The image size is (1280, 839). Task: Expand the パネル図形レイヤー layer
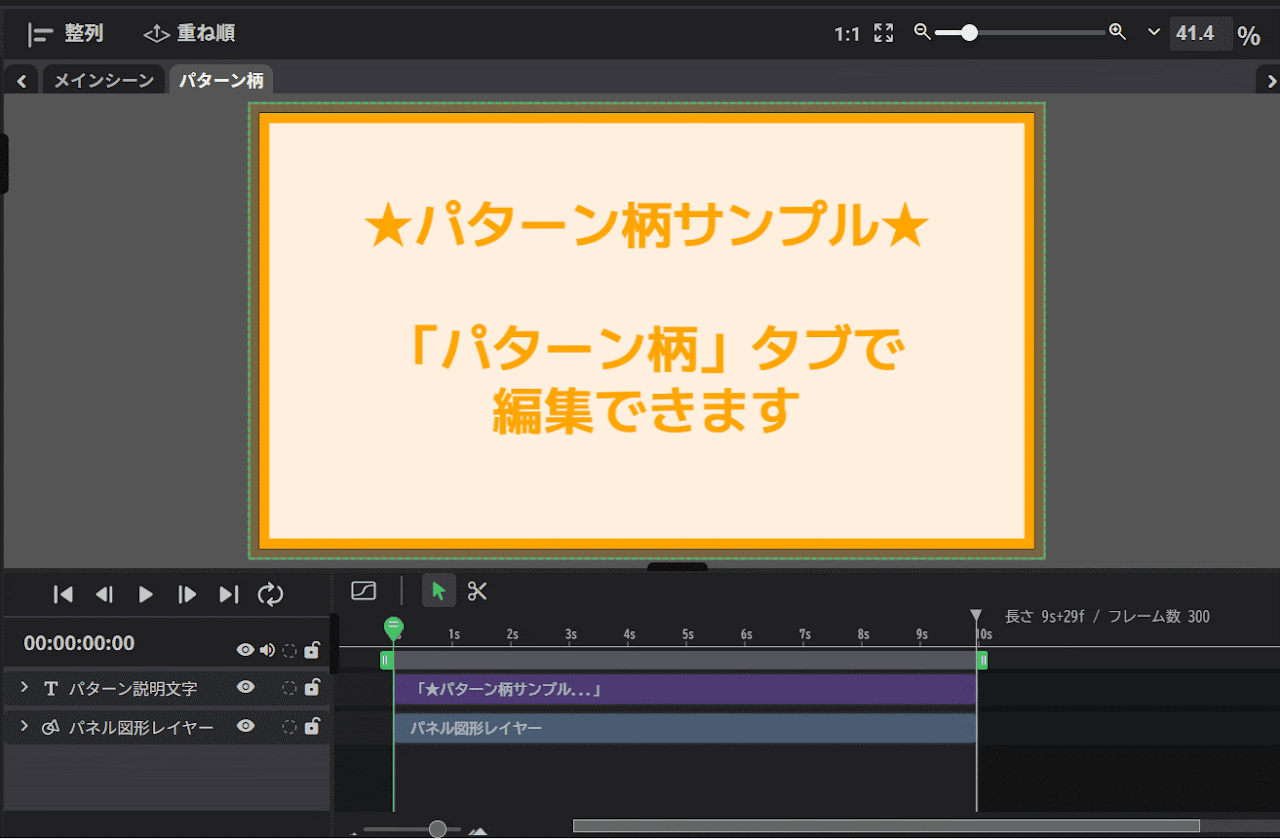click(25, 726)
